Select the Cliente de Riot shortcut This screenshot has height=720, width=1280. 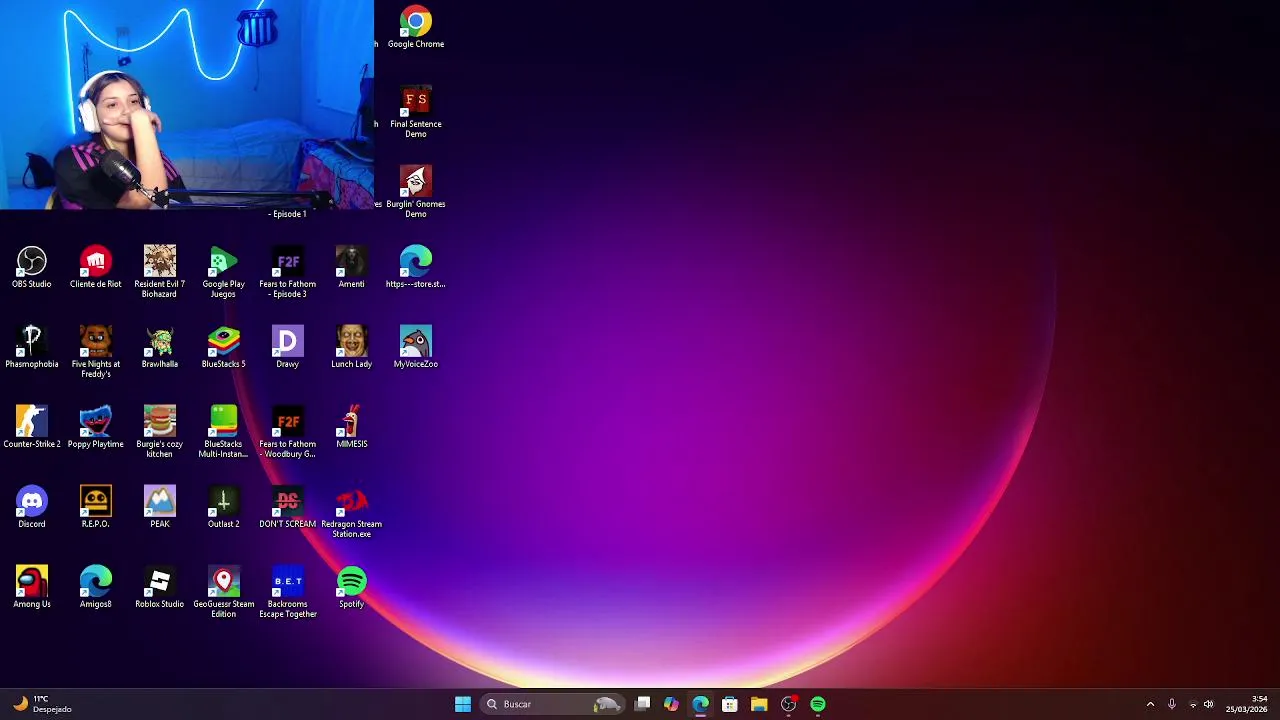click(96, 267)
